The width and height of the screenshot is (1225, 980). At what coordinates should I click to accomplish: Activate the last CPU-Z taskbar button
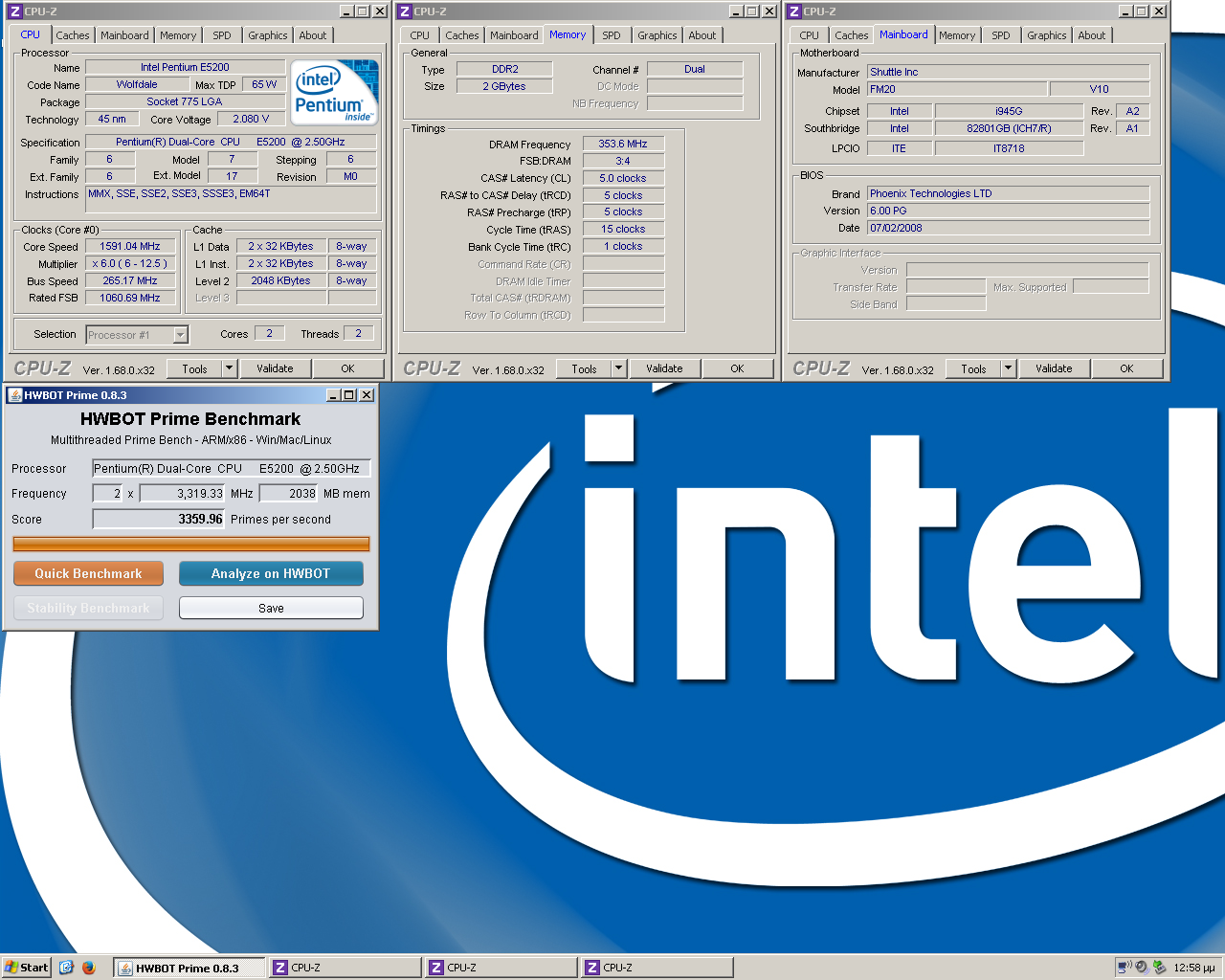[x=657, y=968]
